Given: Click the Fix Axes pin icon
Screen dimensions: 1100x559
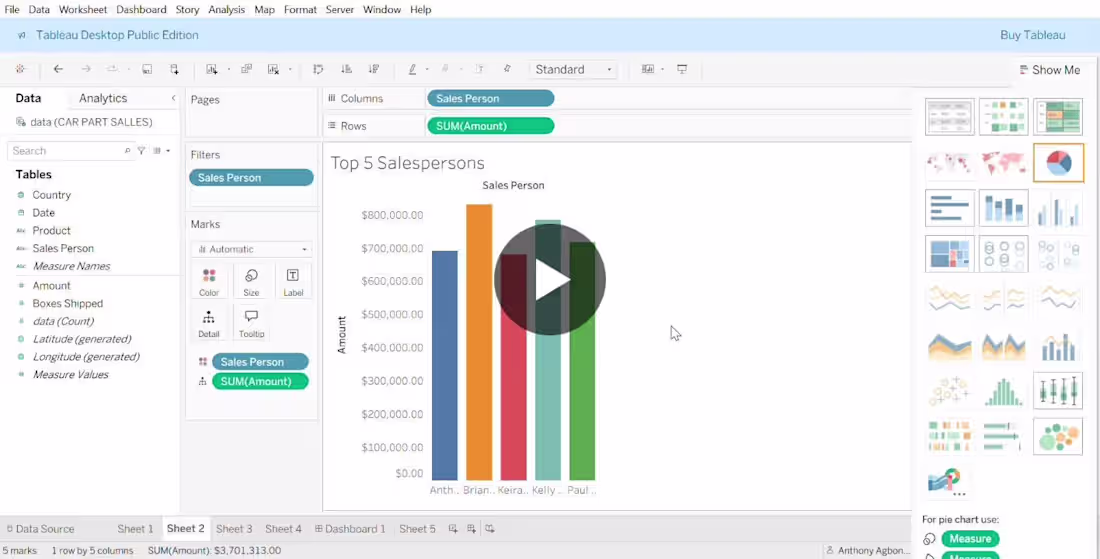Looking at the screenshot, I should [x=507, y=69].
